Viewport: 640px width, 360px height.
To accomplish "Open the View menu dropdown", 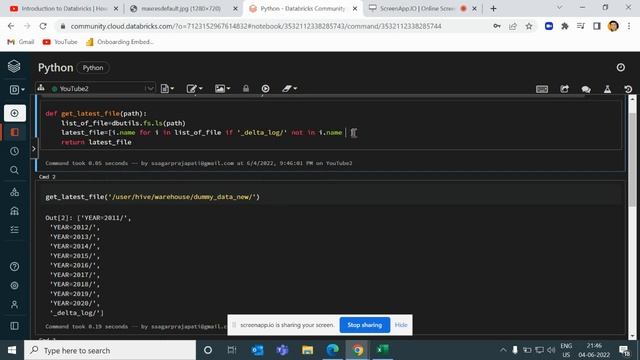I will coord(222,89).
